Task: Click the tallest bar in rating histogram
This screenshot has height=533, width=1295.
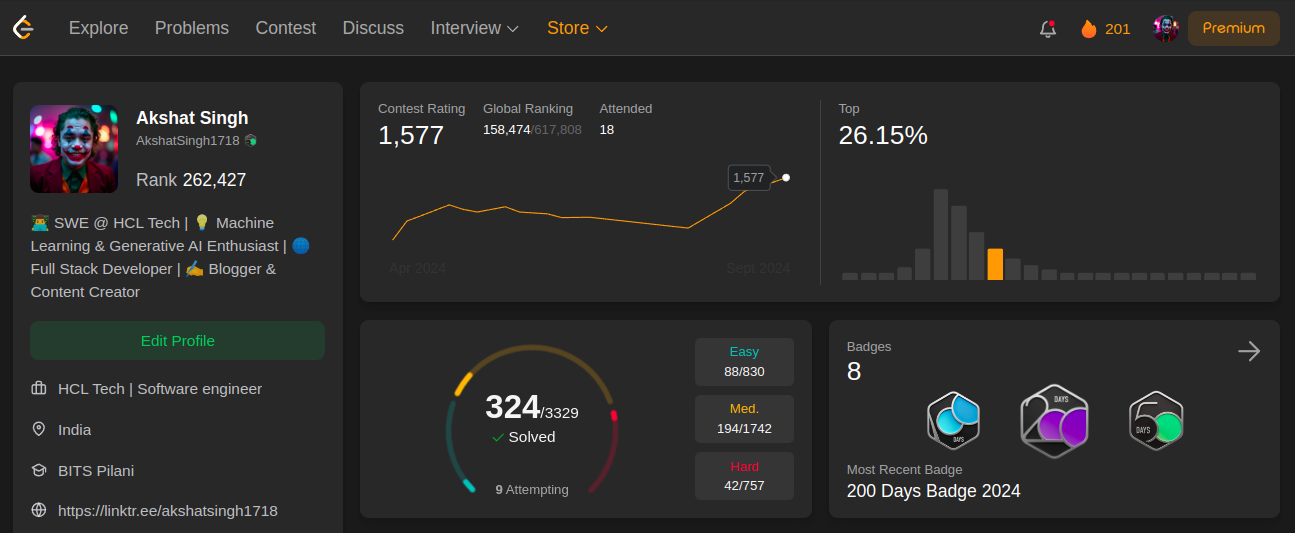Action: [x=941, y=234]
